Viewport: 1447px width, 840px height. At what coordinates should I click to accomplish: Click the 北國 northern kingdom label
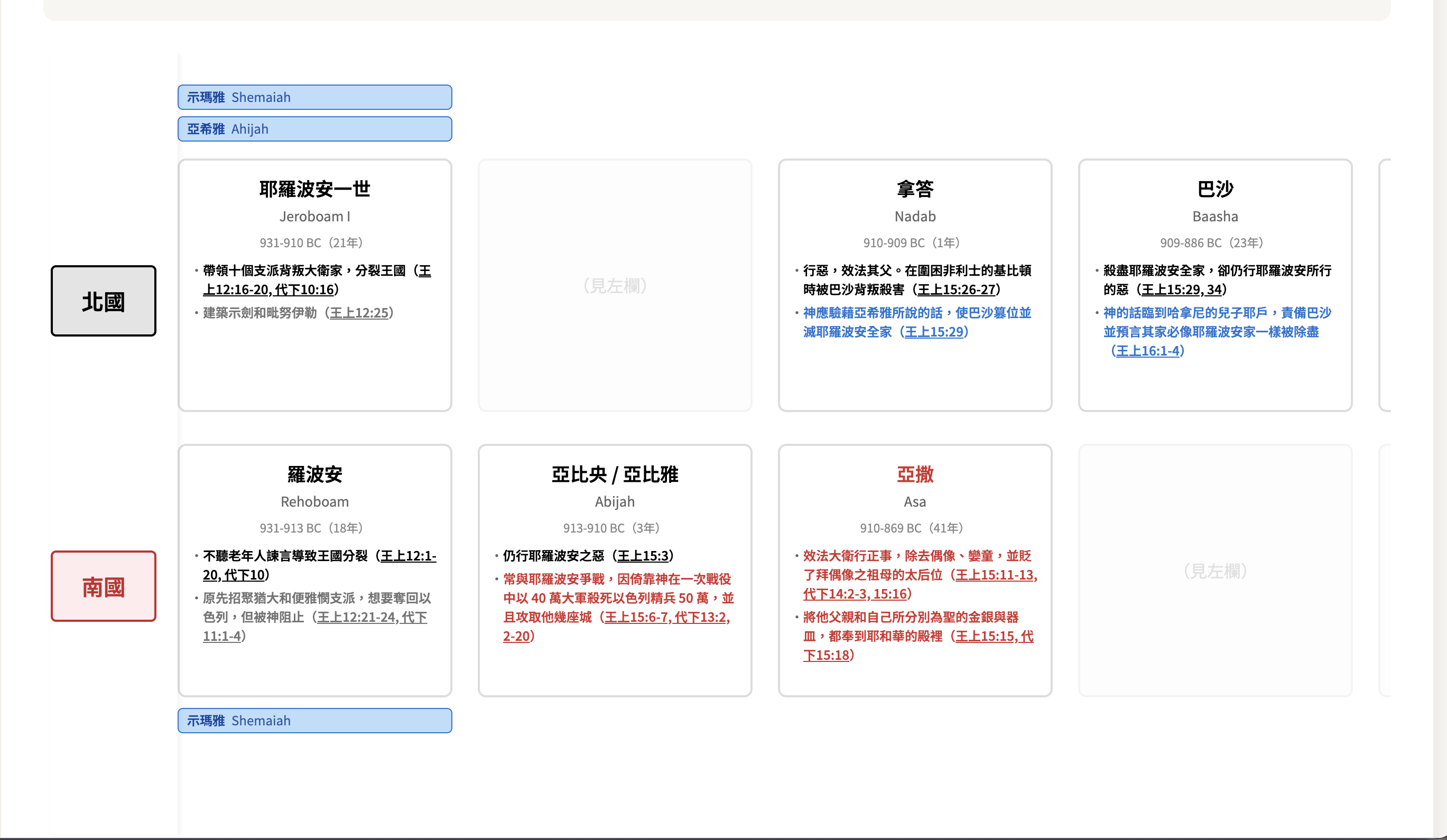point(104,301)
